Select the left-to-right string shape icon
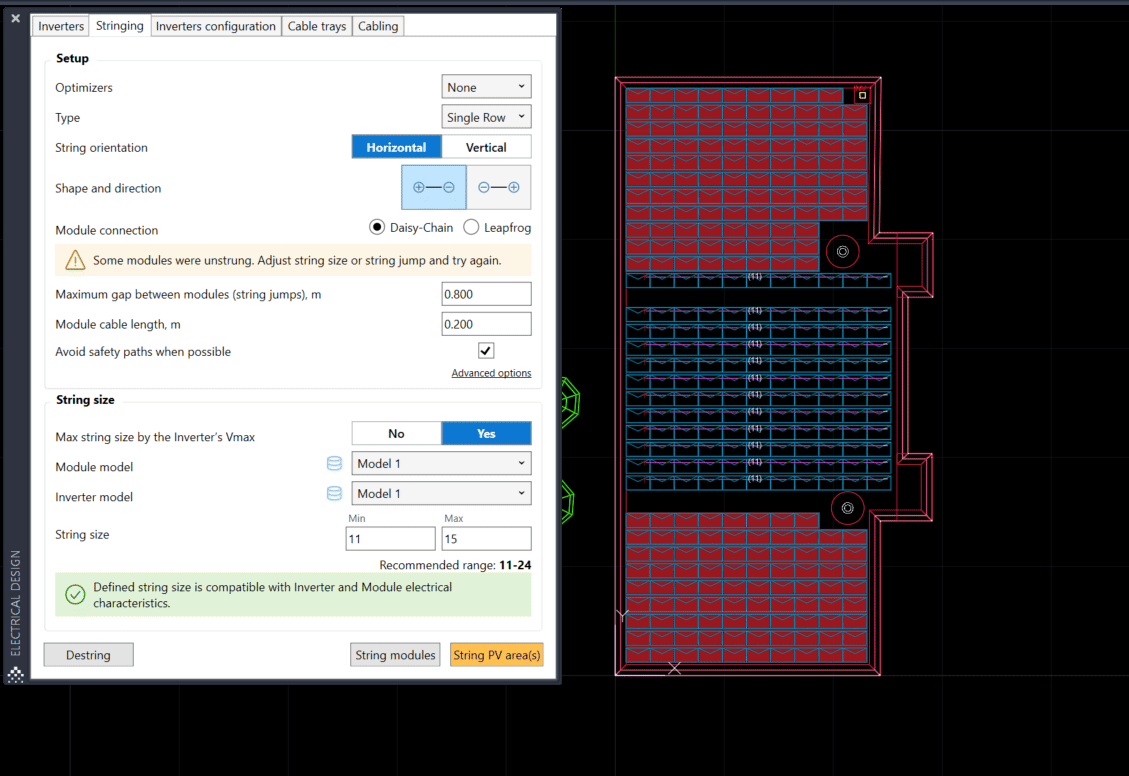 pos(433,186)
